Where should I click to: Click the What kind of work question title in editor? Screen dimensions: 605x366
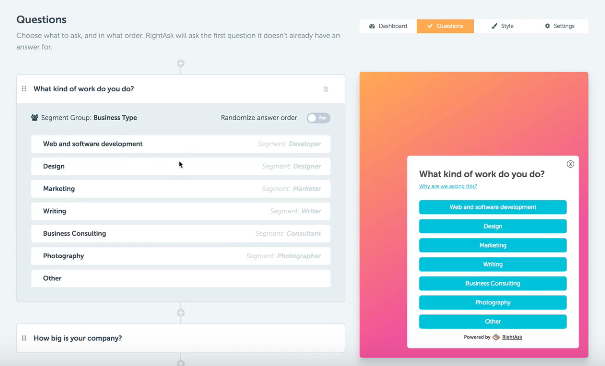pos(84,89)
